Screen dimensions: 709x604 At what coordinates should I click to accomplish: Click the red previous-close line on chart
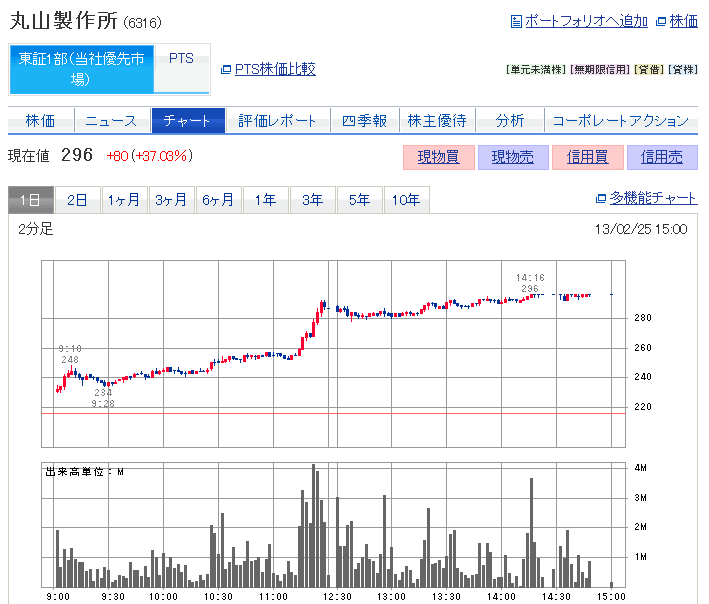pos(333,413)
